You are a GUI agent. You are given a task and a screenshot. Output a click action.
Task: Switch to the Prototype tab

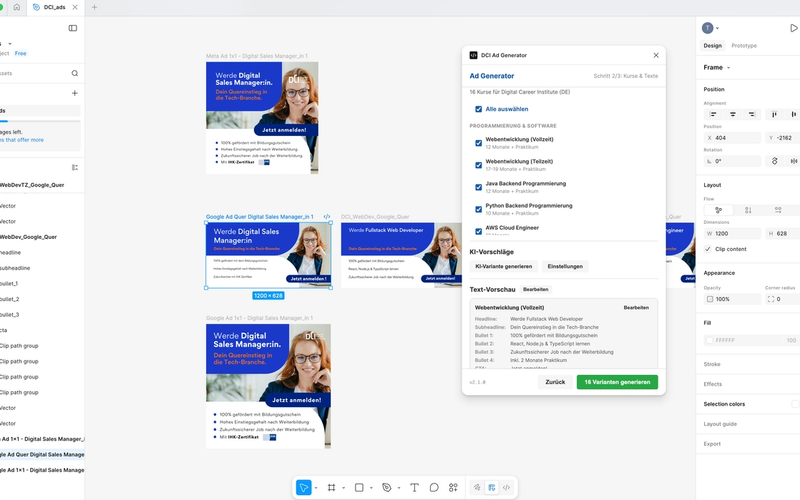click(744, 45)
